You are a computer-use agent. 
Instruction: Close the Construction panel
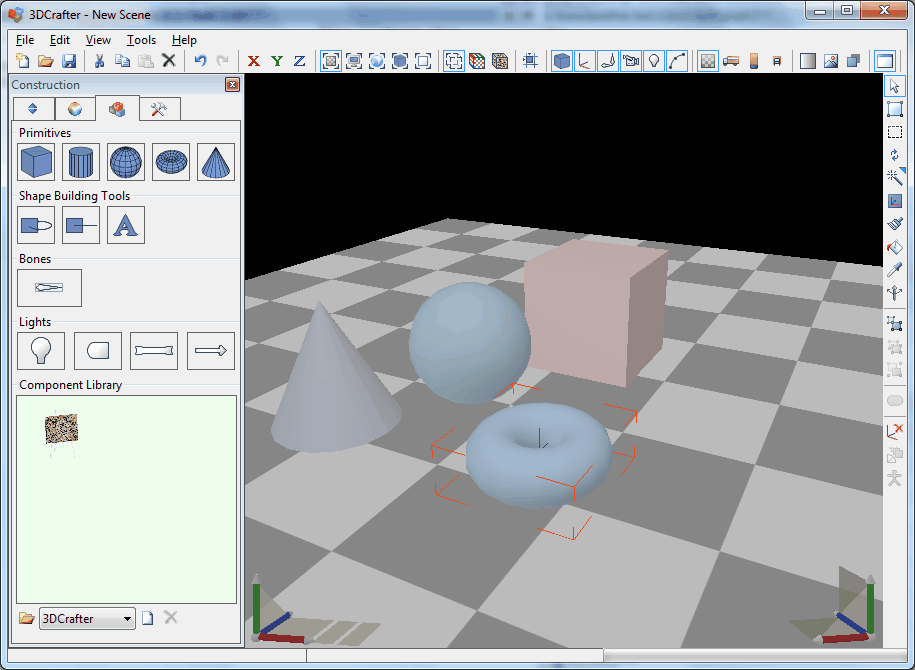pos(232,85)
